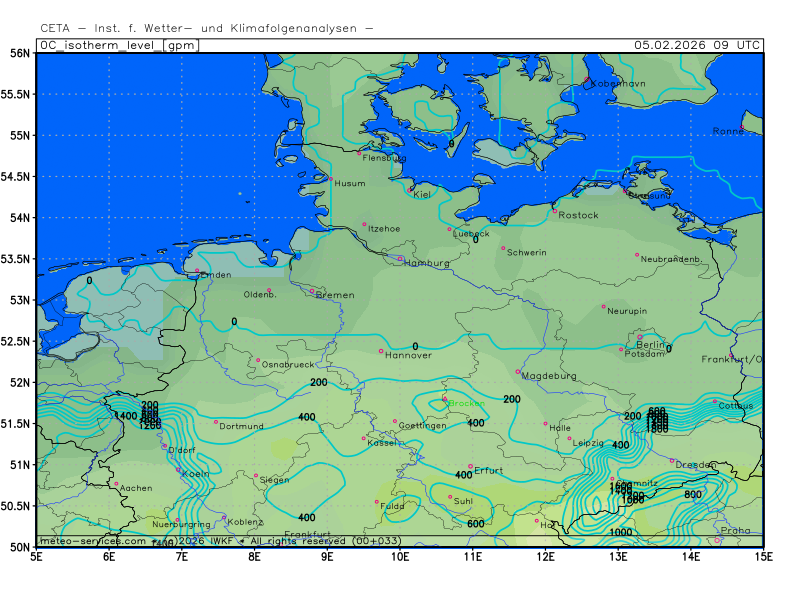
Task: Click the 0C_isotherm_level_[gpm] label box
Action: click(x=117, y=45)
